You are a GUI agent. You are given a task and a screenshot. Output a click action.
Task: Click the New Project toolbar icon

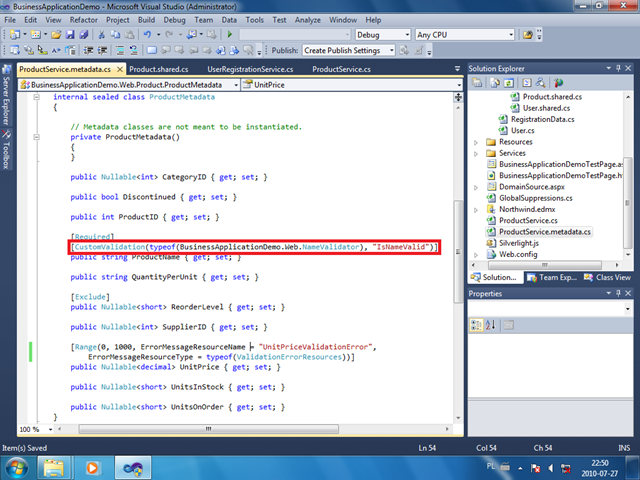pos(15,35)
